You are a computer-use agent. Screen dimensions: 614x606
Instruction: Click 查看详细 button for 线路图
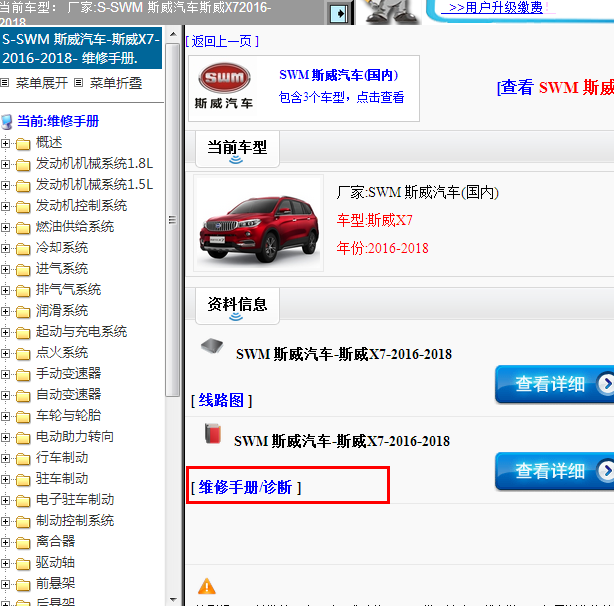[554, 384]
